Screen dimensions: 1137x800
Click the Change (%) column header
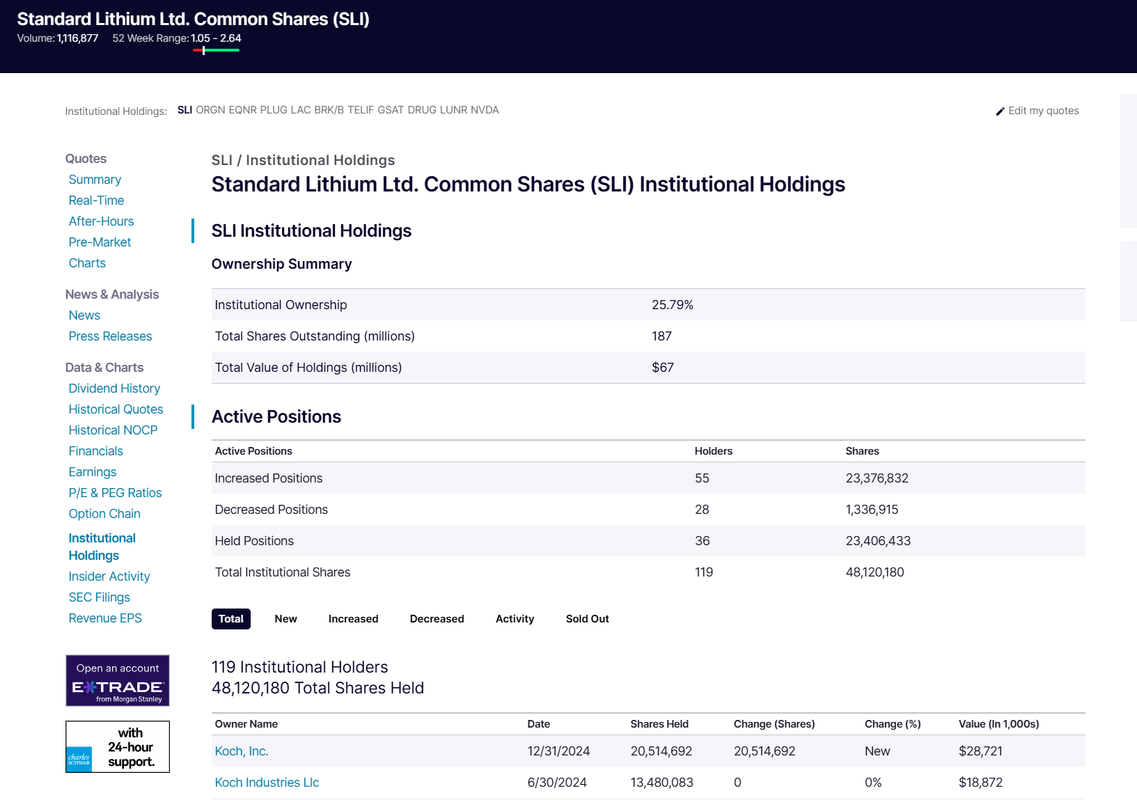point(893,724)
